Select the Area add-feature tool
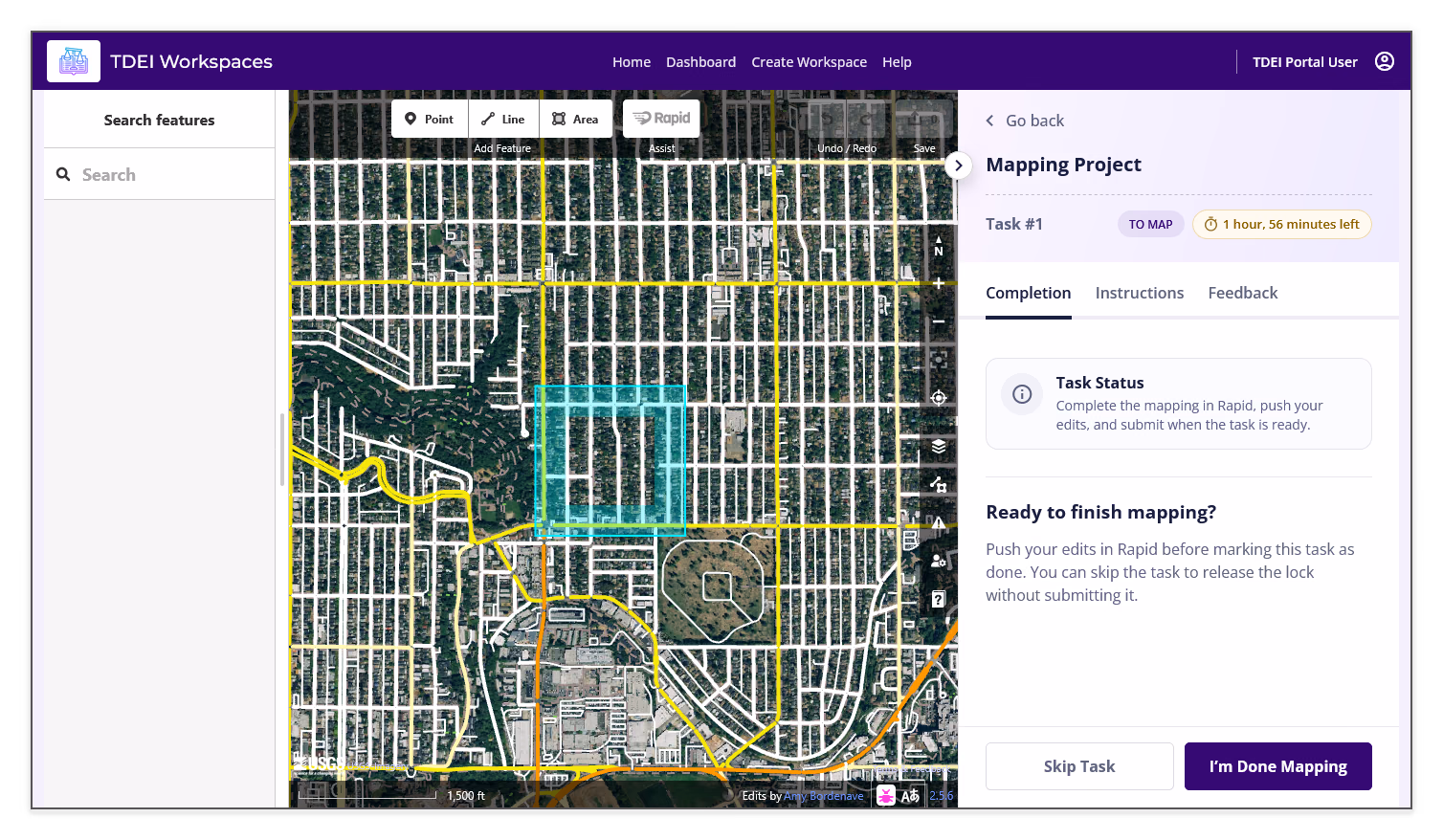The height and width of the screenshot is (840, 1443). (576, 119)
